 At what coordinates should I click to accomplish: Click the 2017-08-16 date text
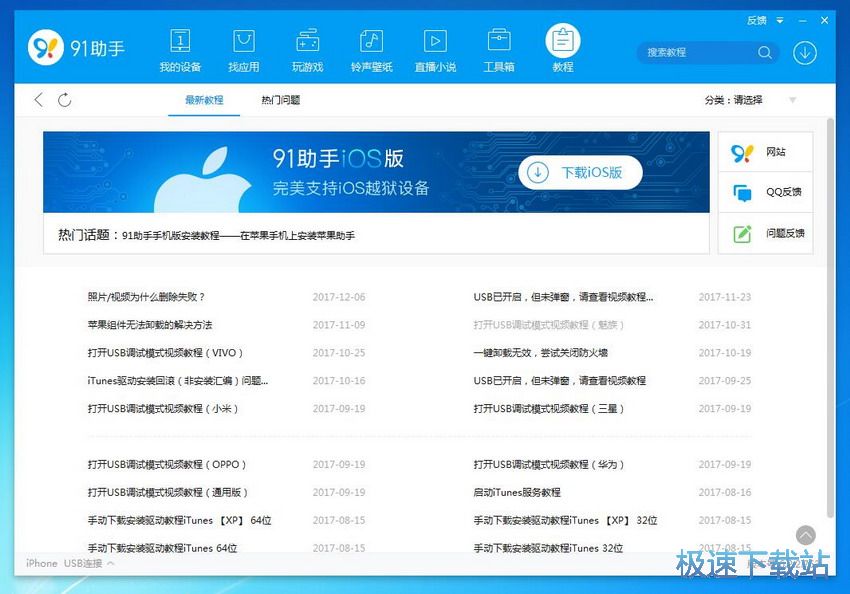(725, 492)
